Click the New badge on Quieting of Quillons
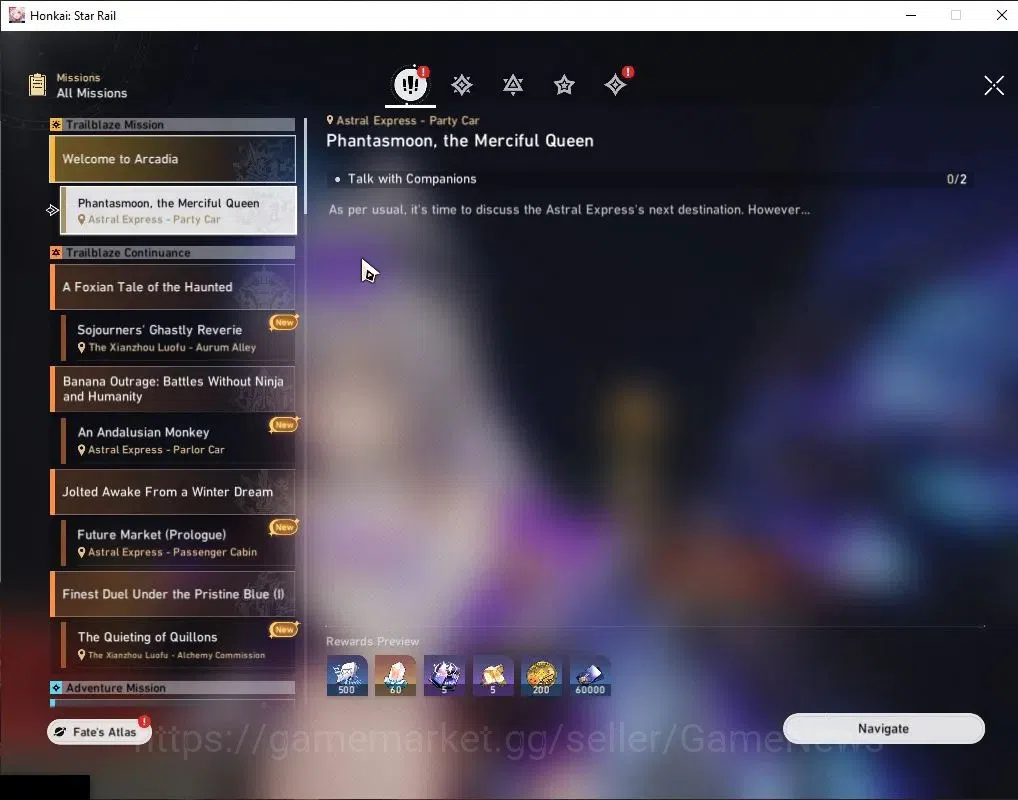 pos(284,629)
